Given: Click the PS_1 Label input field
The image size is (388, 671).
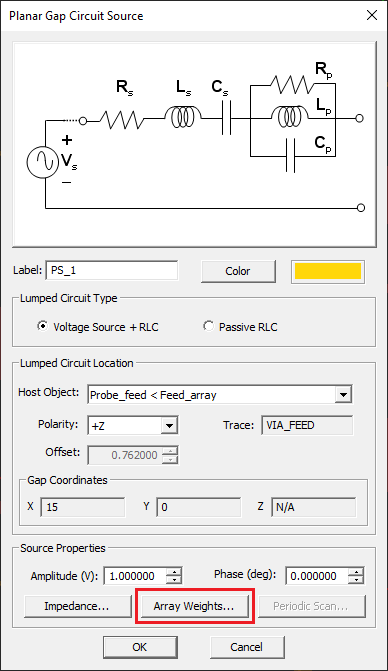Looking at the screenshot, I should point(112,270).
